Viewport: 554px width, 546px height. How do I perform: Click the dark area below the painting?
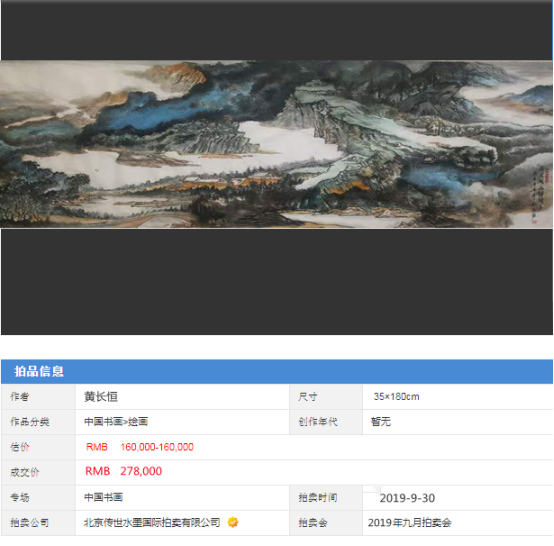click(277, 281)
